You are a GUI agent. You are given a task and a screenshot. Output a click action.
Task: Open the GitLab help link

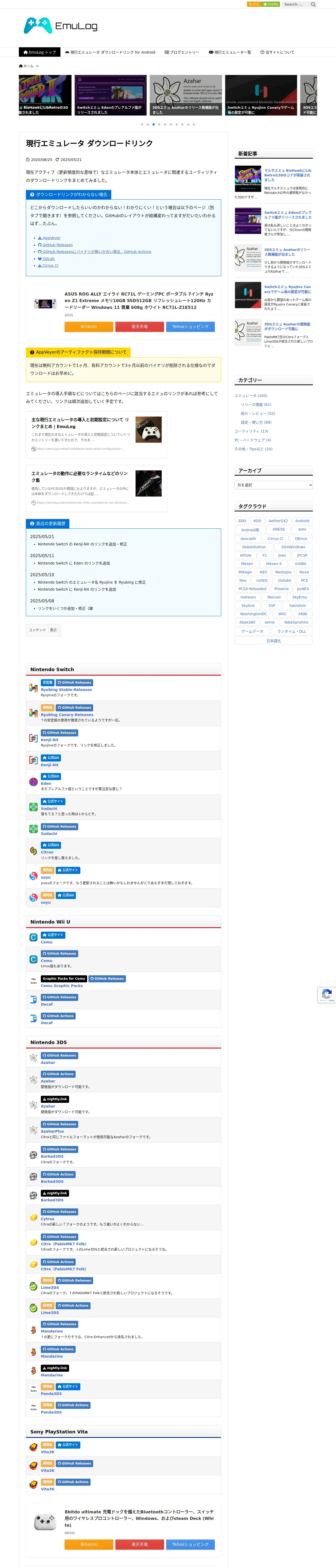[x=46, y=259]
